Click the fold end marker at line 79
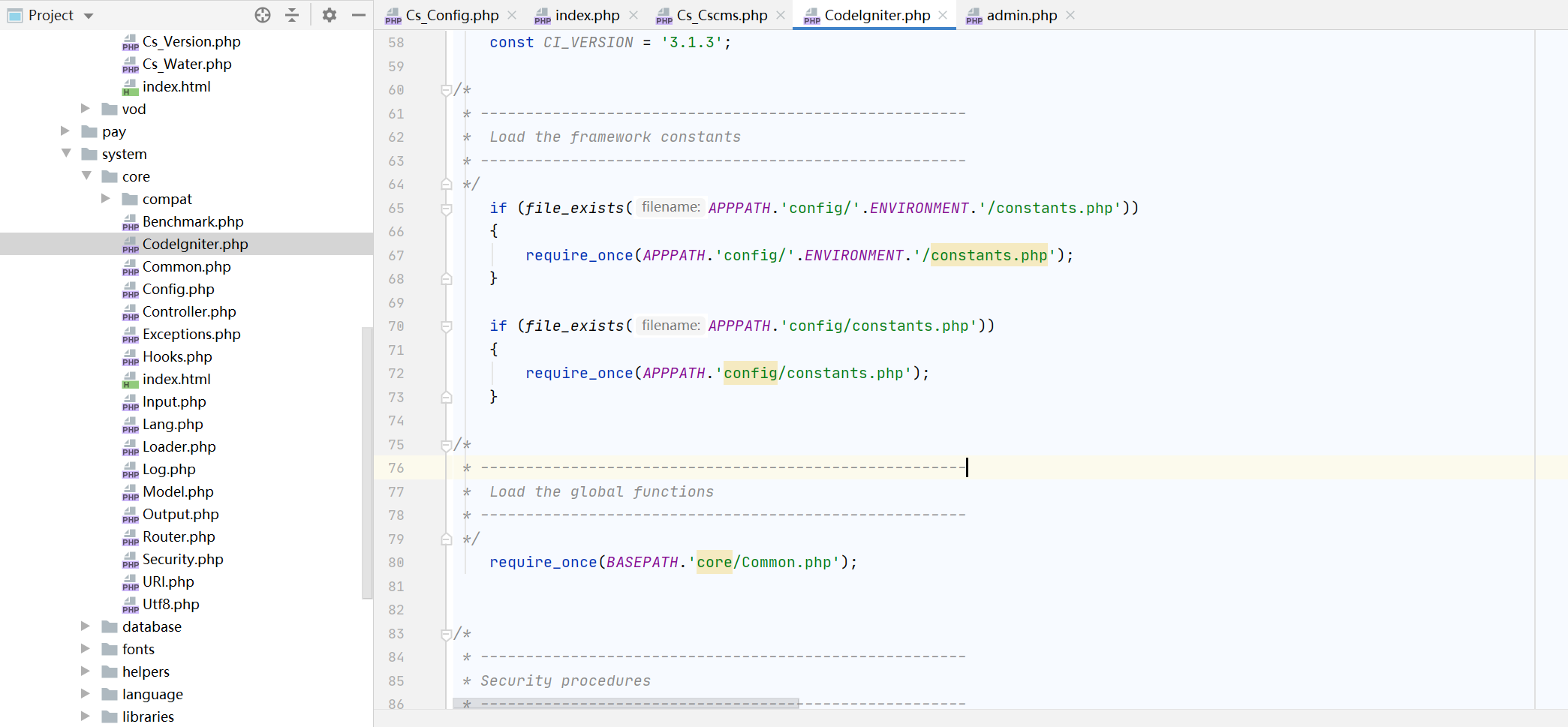This screenshot has width=1568, height=727. (446, 539)
